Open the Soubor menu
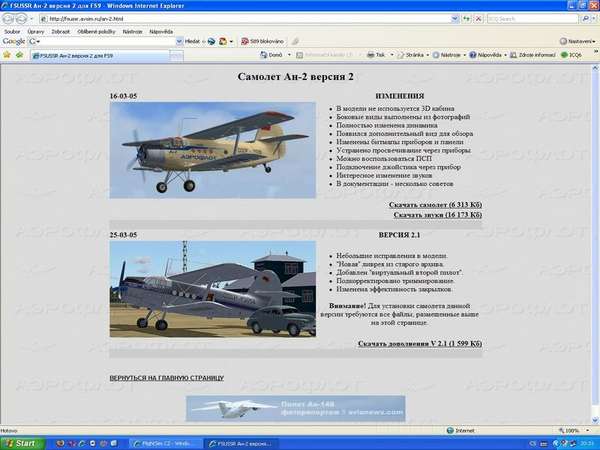Viewport: 600px width, 450px height. point(12,32)
